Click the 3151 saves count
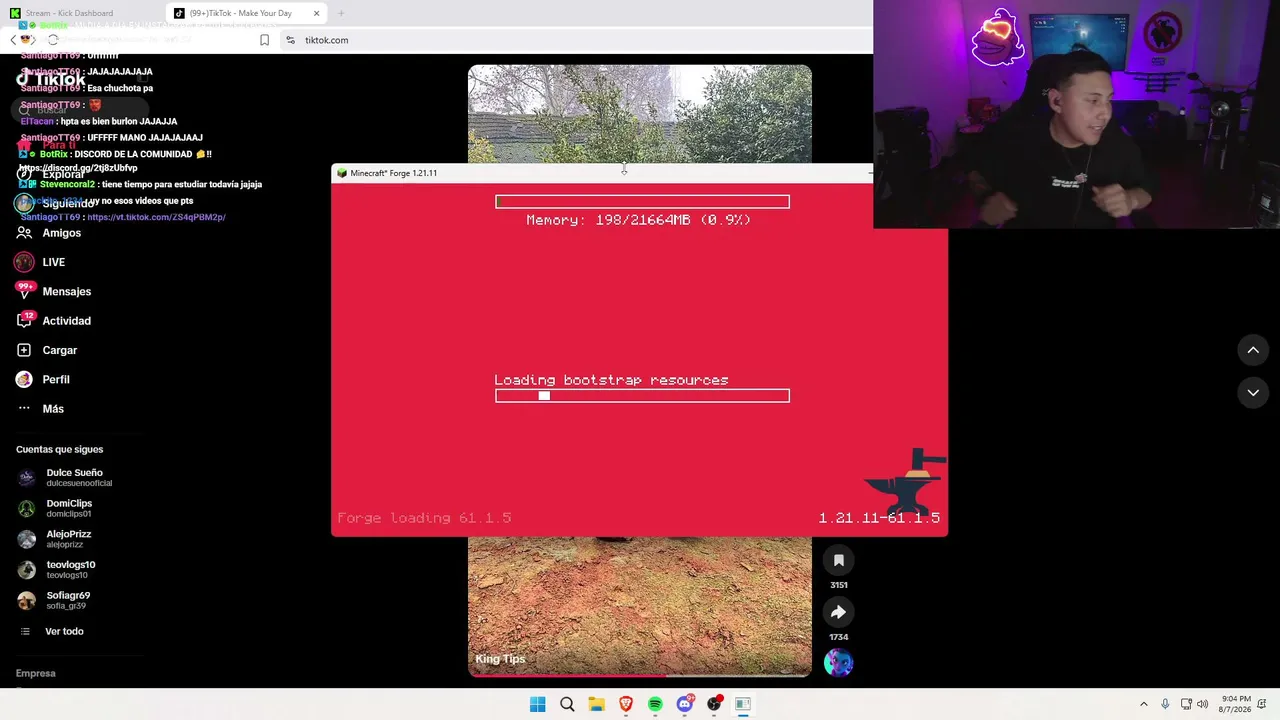1280x720 pixels. point(839,585)
